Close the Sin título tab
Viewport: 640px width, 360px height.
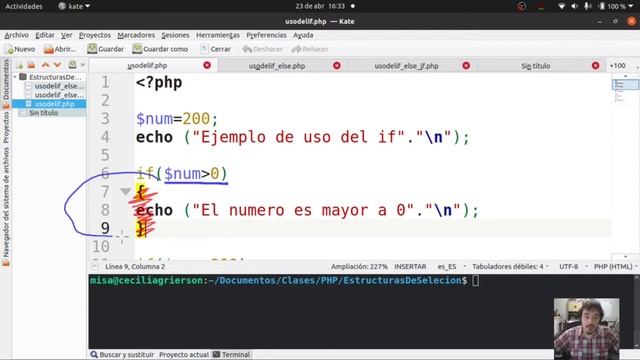[x=596, y=65]
